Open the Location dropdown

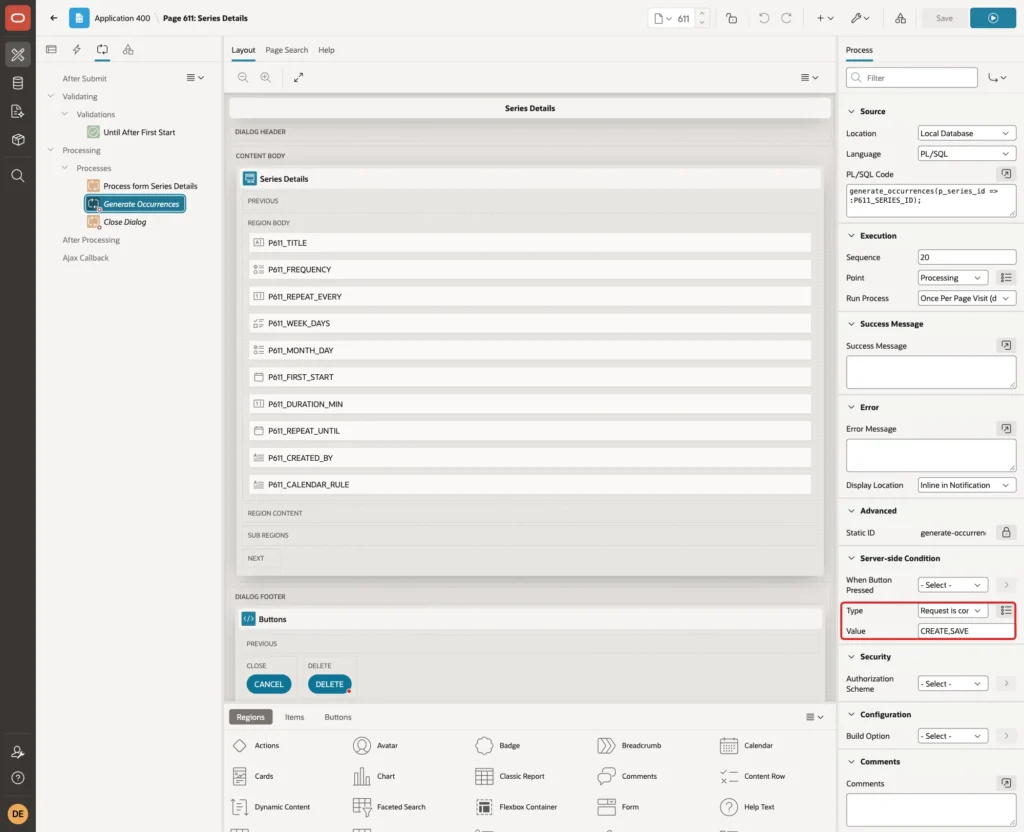[x=966, y=133]
